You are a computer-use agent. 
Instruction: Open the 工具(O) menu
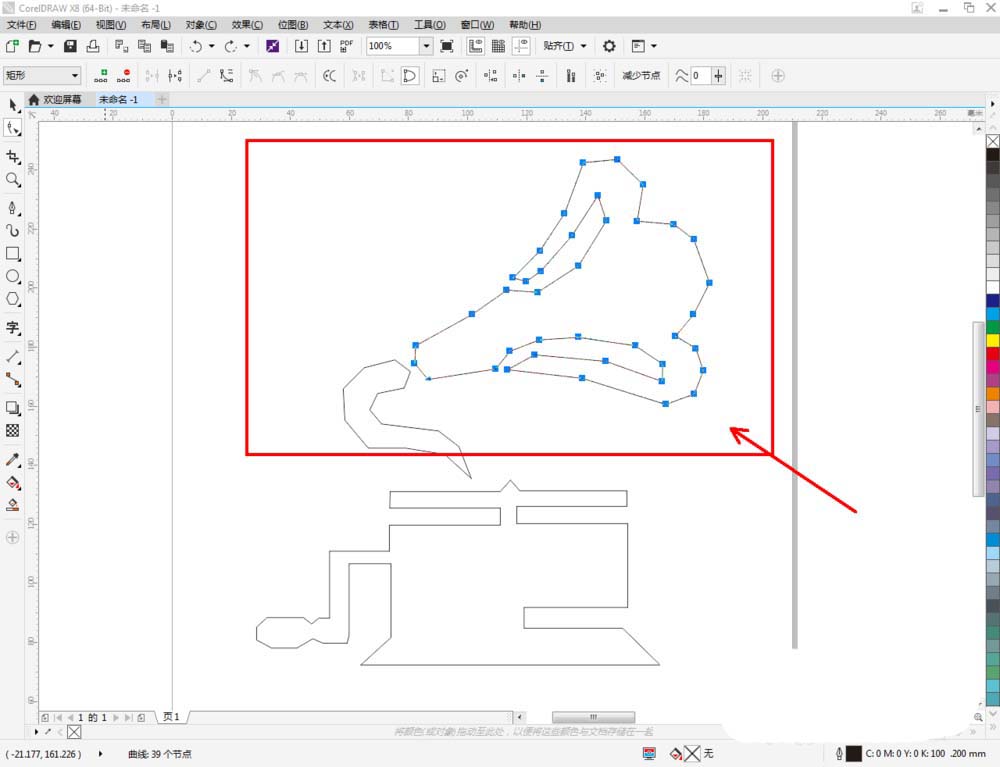(429, 25)
